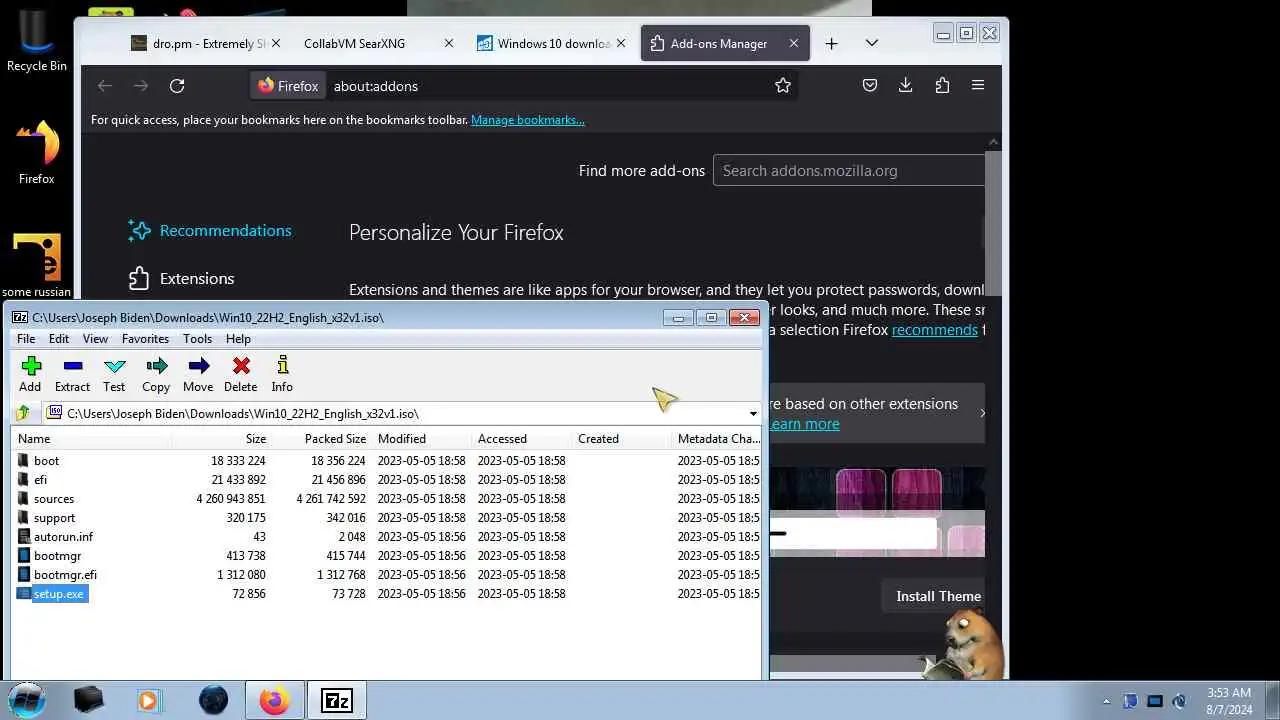Select the boot folder icon

pos(24,461)
